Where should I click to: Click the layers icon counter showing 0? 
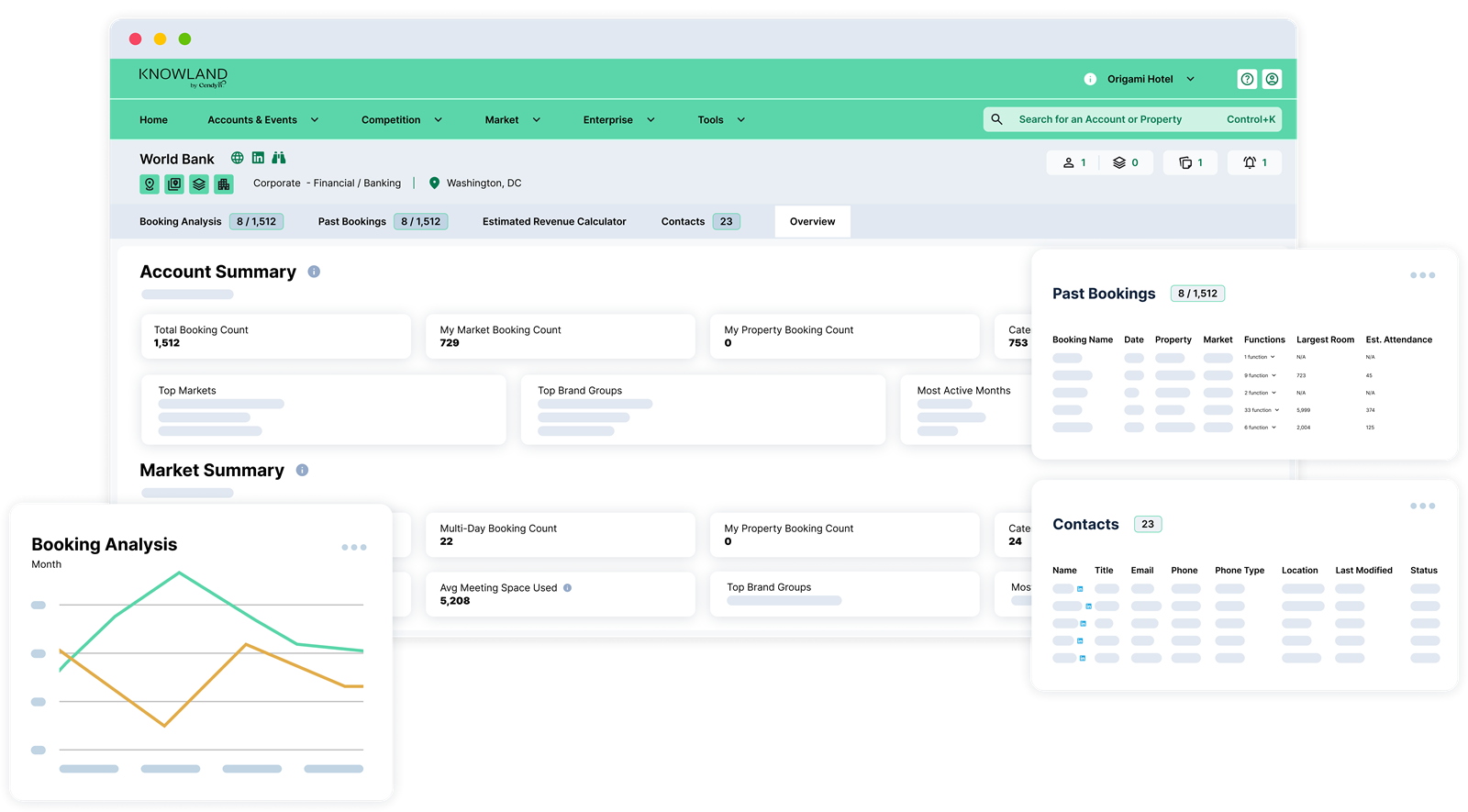(x=1126, y=162)
